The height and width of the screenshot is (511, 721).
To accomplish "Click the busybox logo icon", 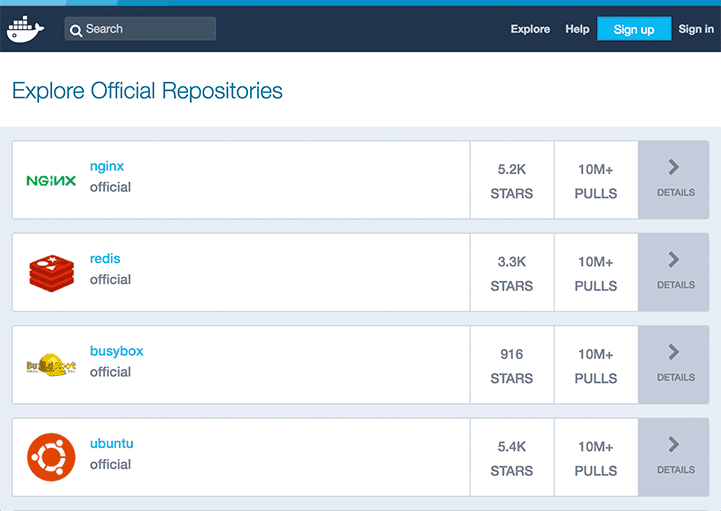I will coord(51,365).
